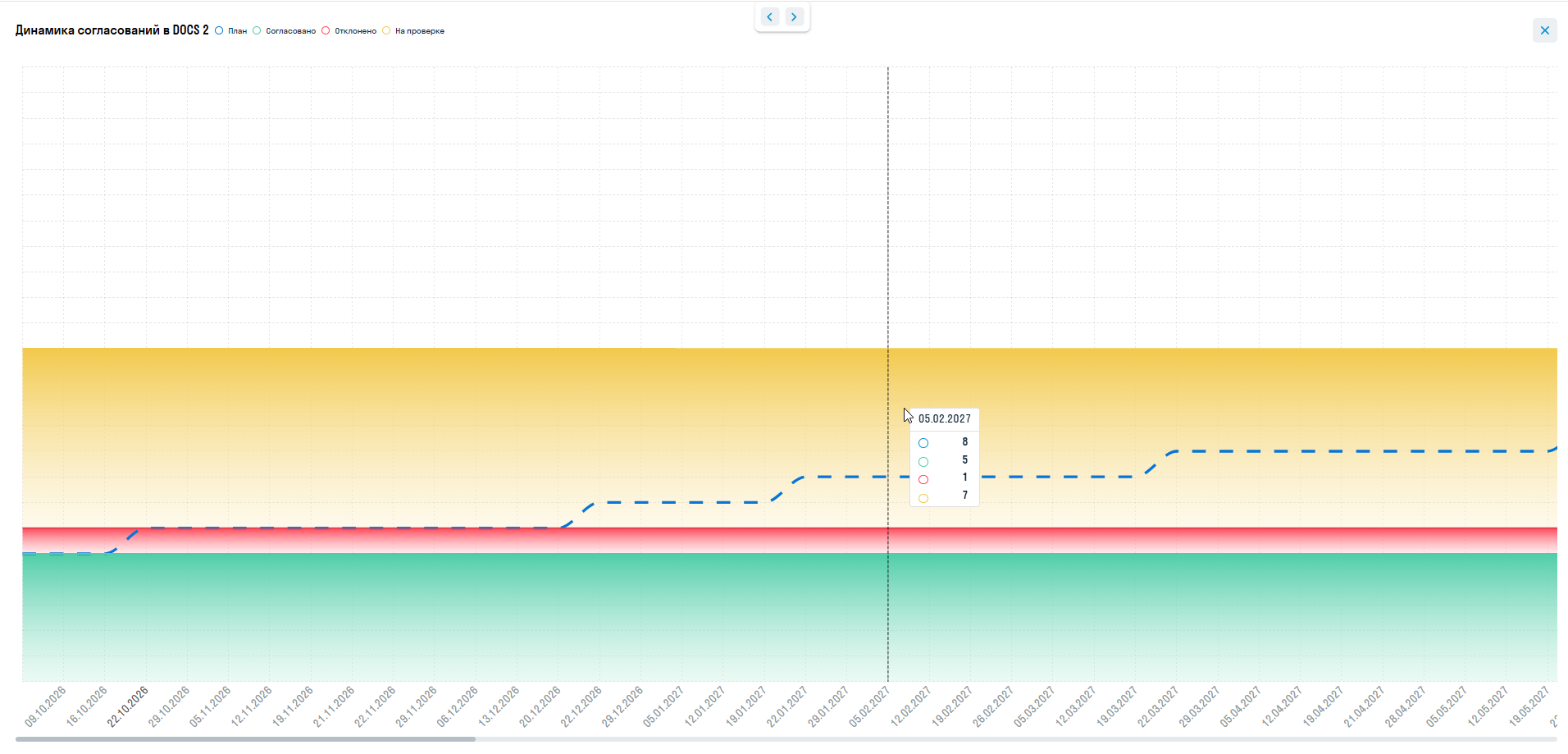Toggle the План series in the legend
Image resolution: width=1568 pixels, height=754 pixels.
click(x=230, y=31)
